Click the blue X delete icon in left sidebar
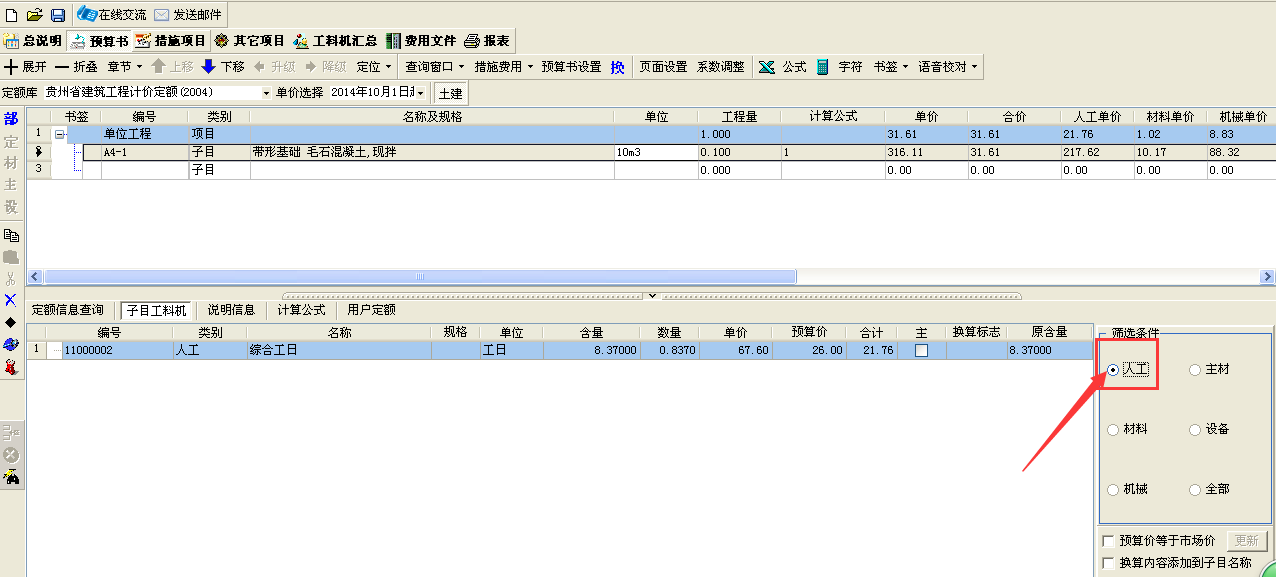1276x577 pixels. pos(11,300)
